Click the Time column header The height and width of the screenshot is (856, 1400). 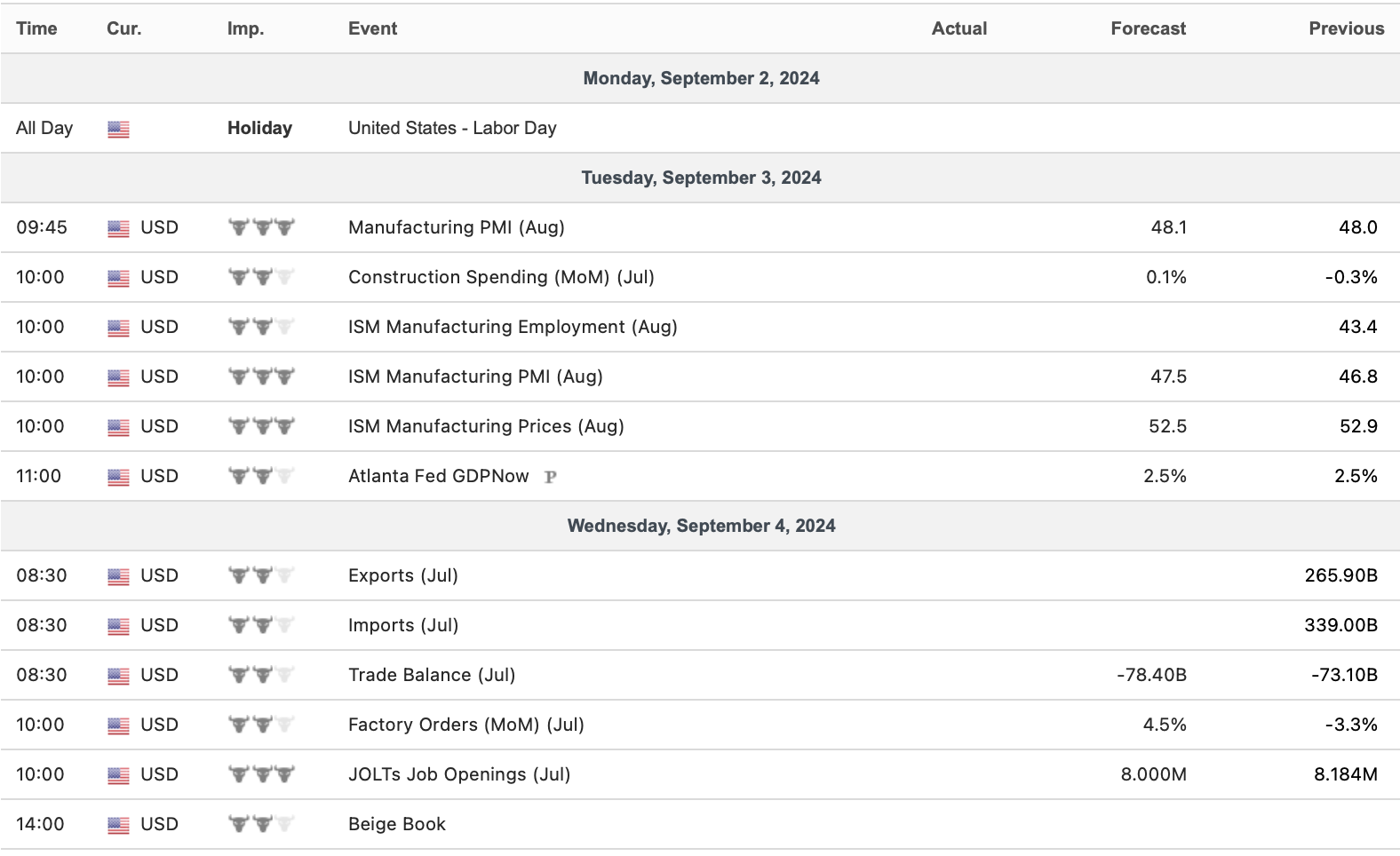pos(36,28)
